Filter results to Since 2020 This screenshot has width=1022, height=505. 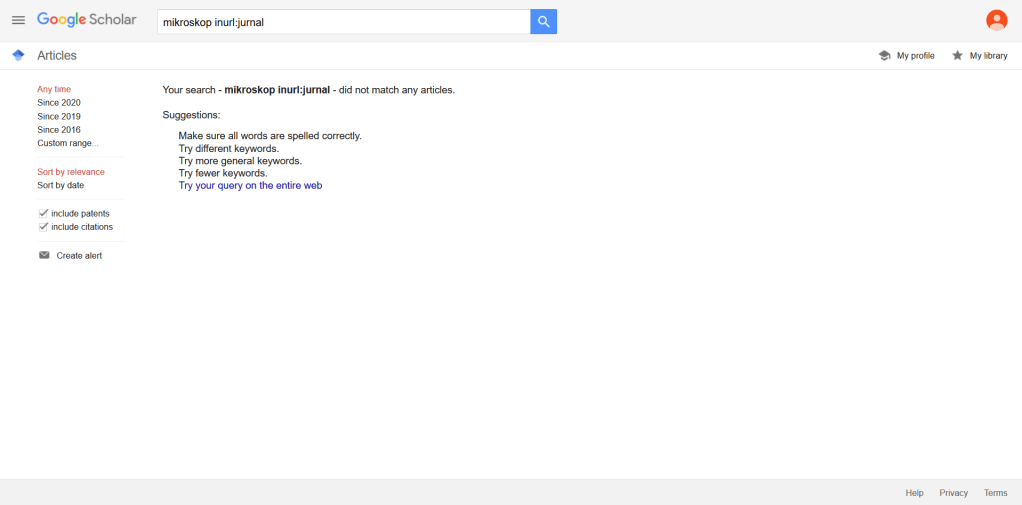coord(59,103)
